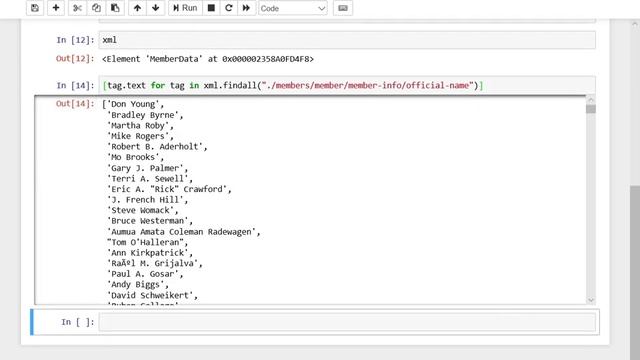Click 'Terri A. Sewell' in the output
Screen dimensions: 640x360
[x=147, y=179]
